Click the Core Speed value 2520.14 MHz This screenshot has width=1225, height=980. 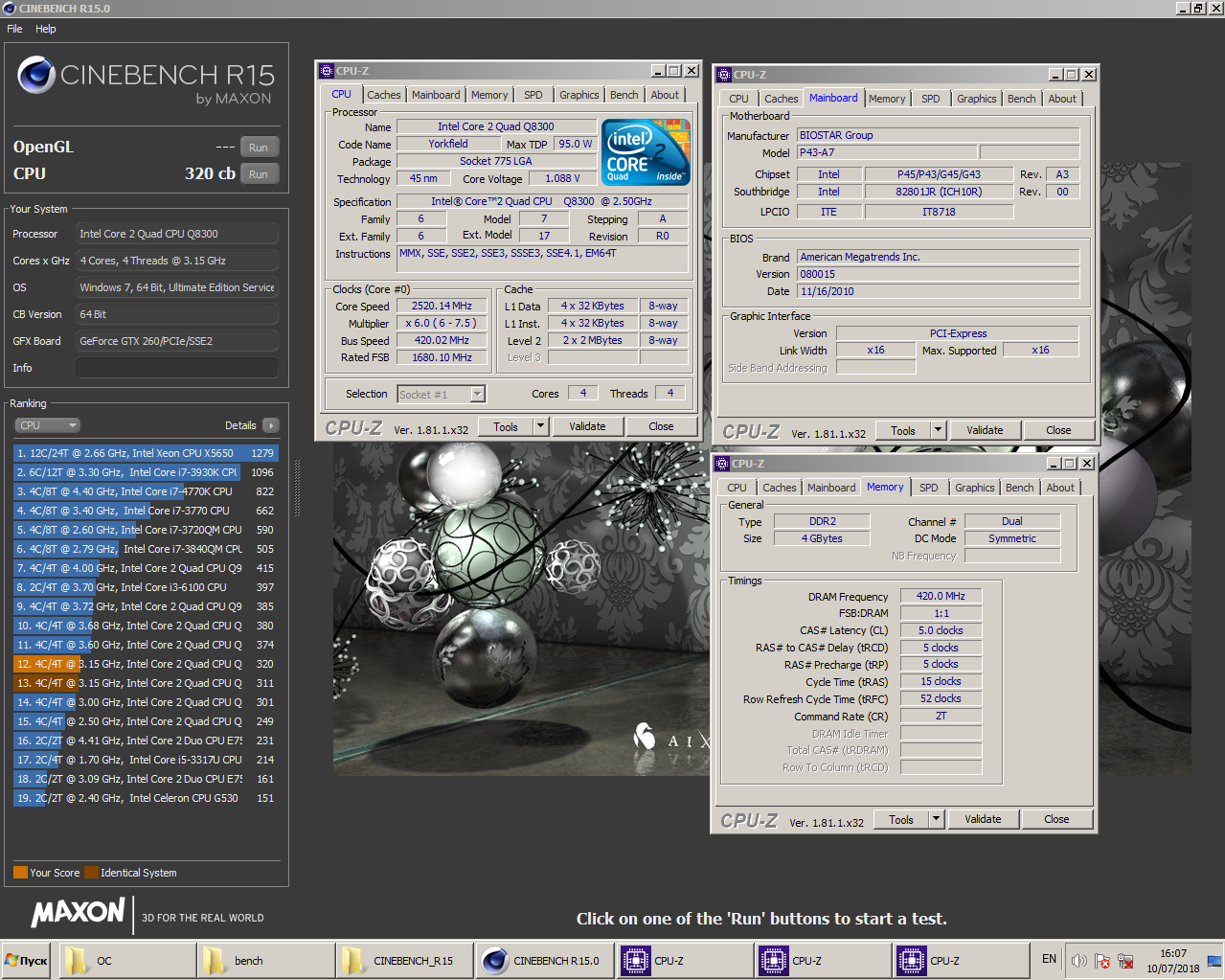(442, 306)
